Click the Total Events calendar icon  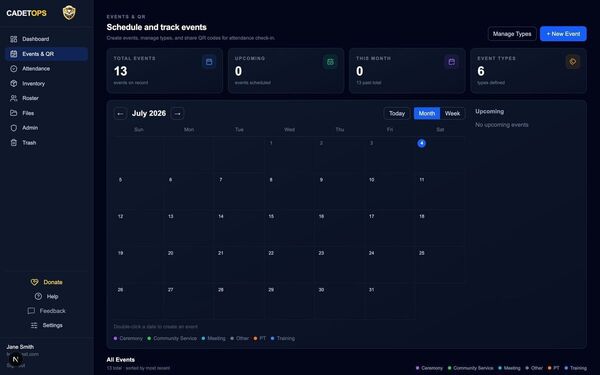click(x=209, y=62)
